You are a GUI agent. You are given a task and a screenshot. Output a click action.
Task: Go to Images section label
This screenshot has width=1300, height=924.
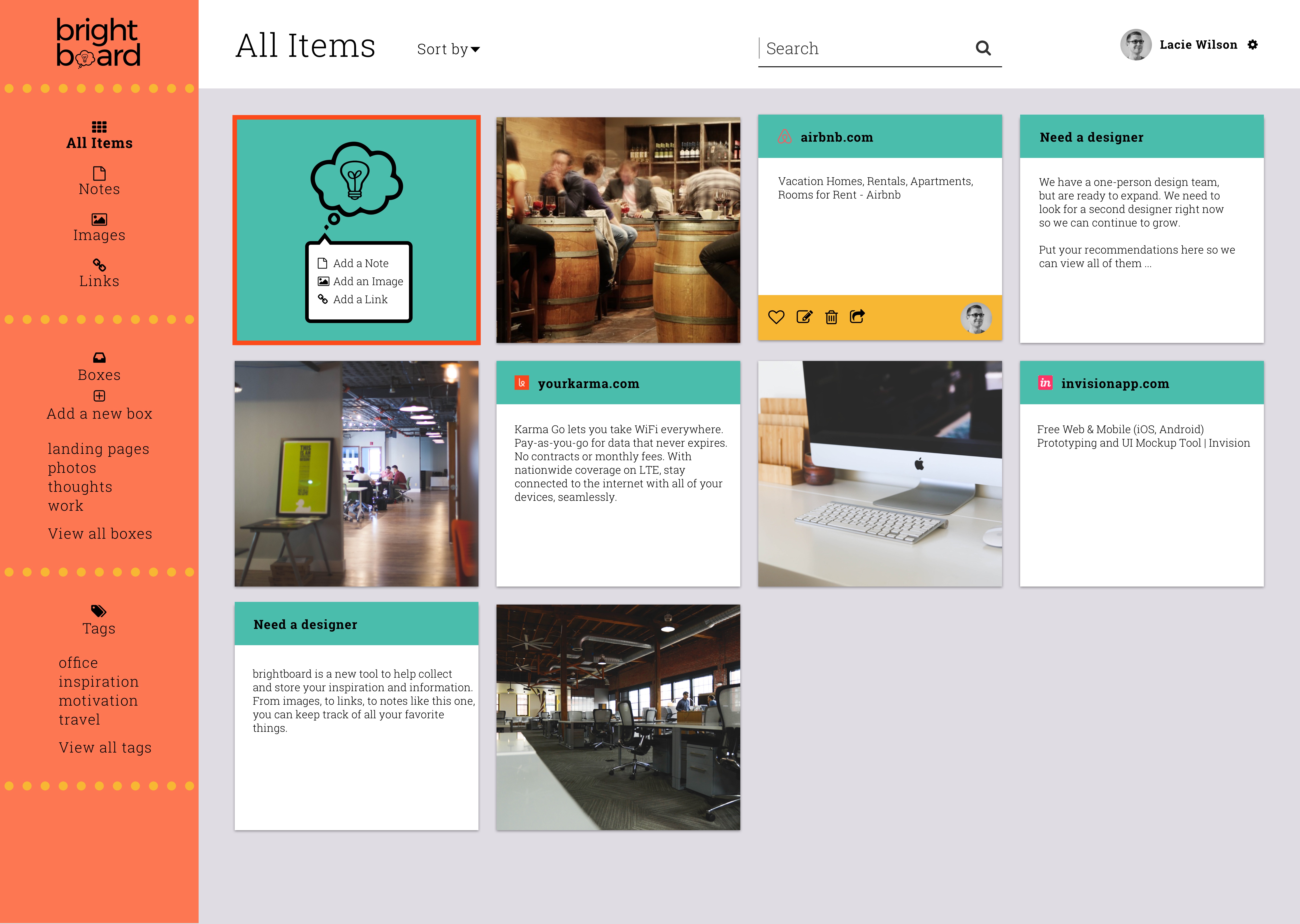[99, 236]
